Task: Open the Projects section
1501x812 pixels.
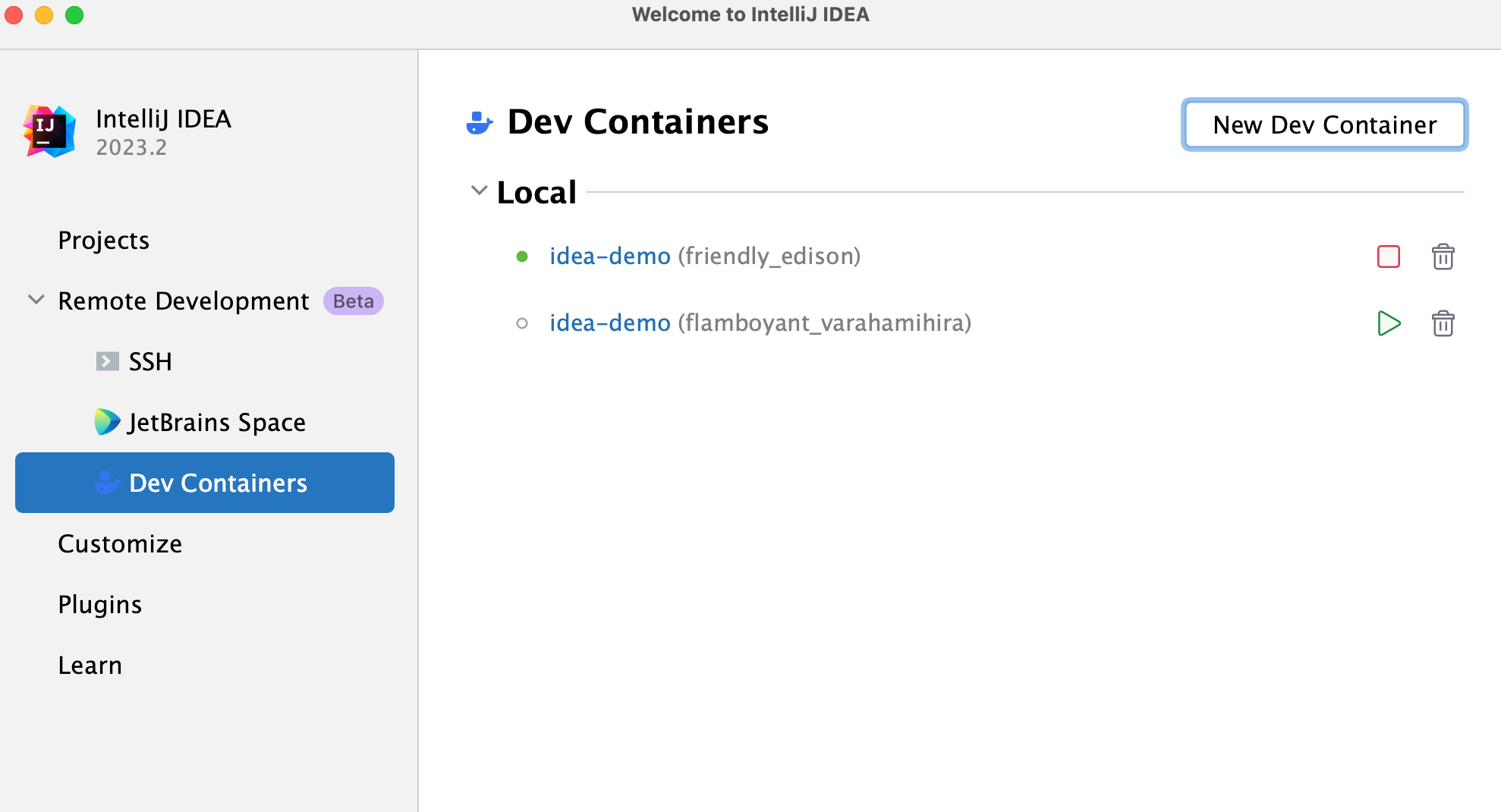Action: [x=104, y=240]
